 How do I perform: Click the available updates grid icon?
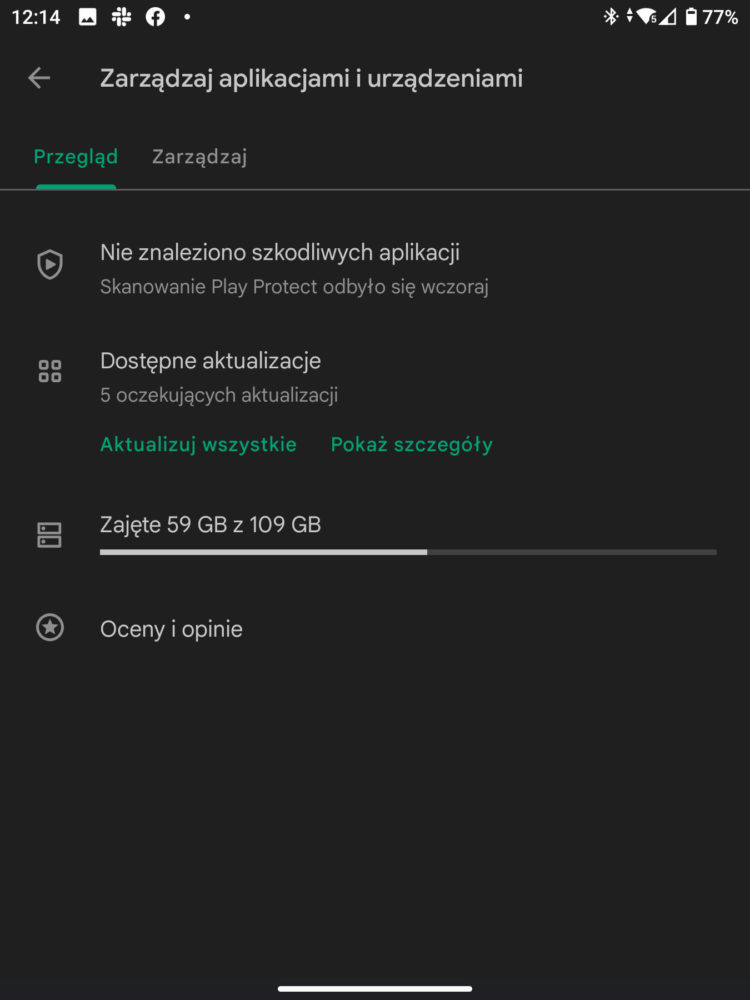50,371
